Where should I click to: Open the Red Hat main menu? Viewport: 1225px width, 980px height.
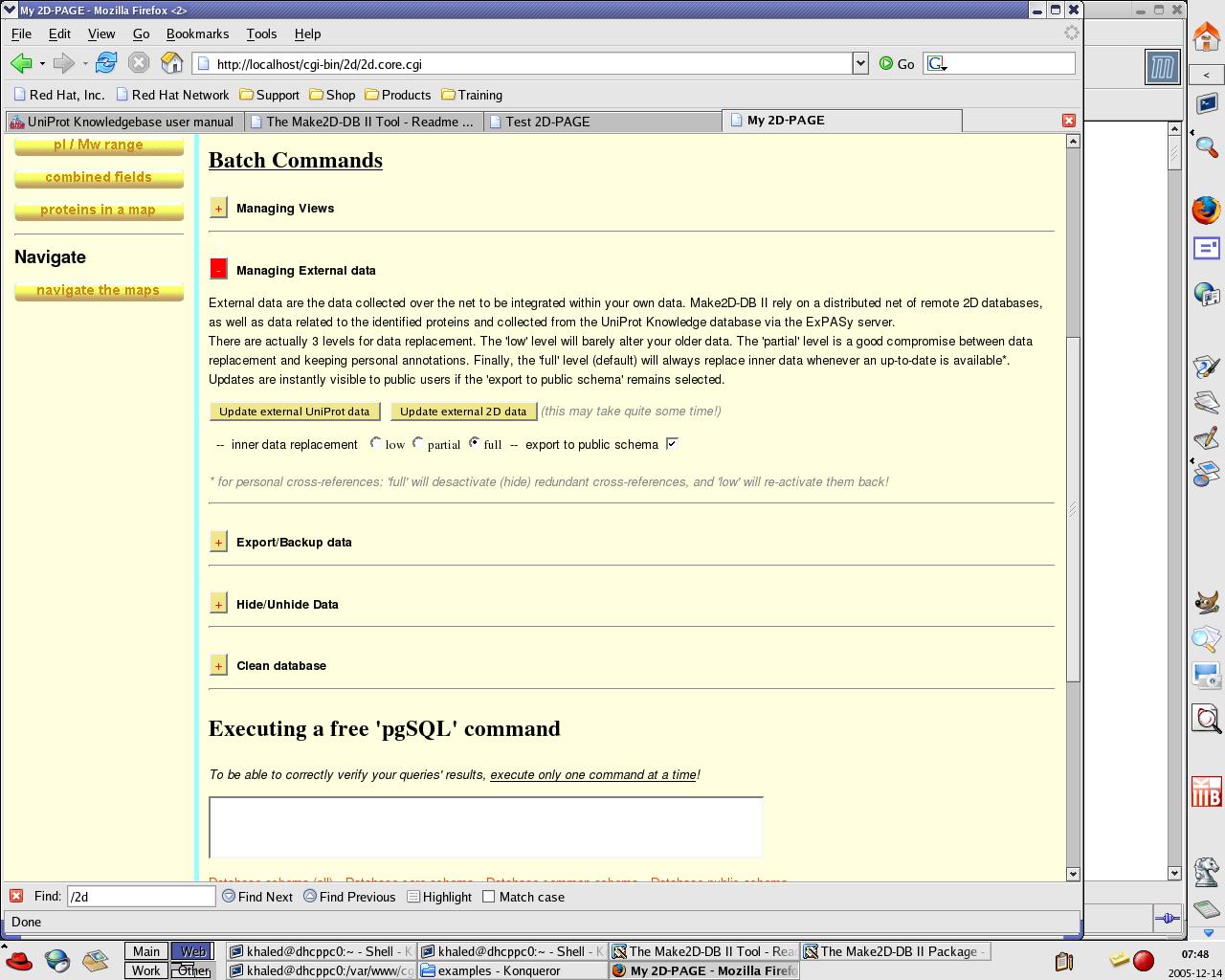[x=18, y=960]
